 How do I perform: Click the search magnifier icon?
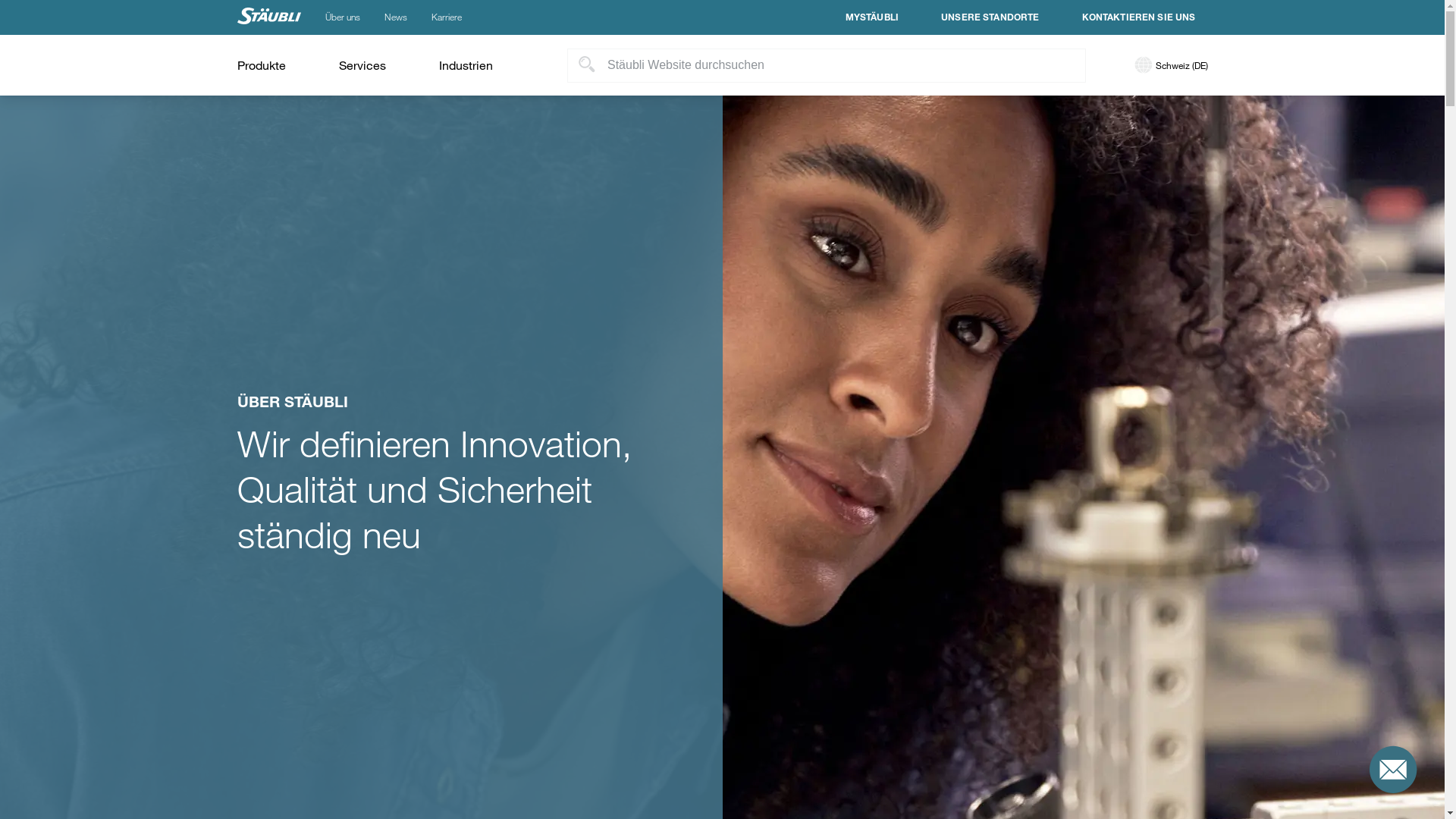(x=586, y=64)
